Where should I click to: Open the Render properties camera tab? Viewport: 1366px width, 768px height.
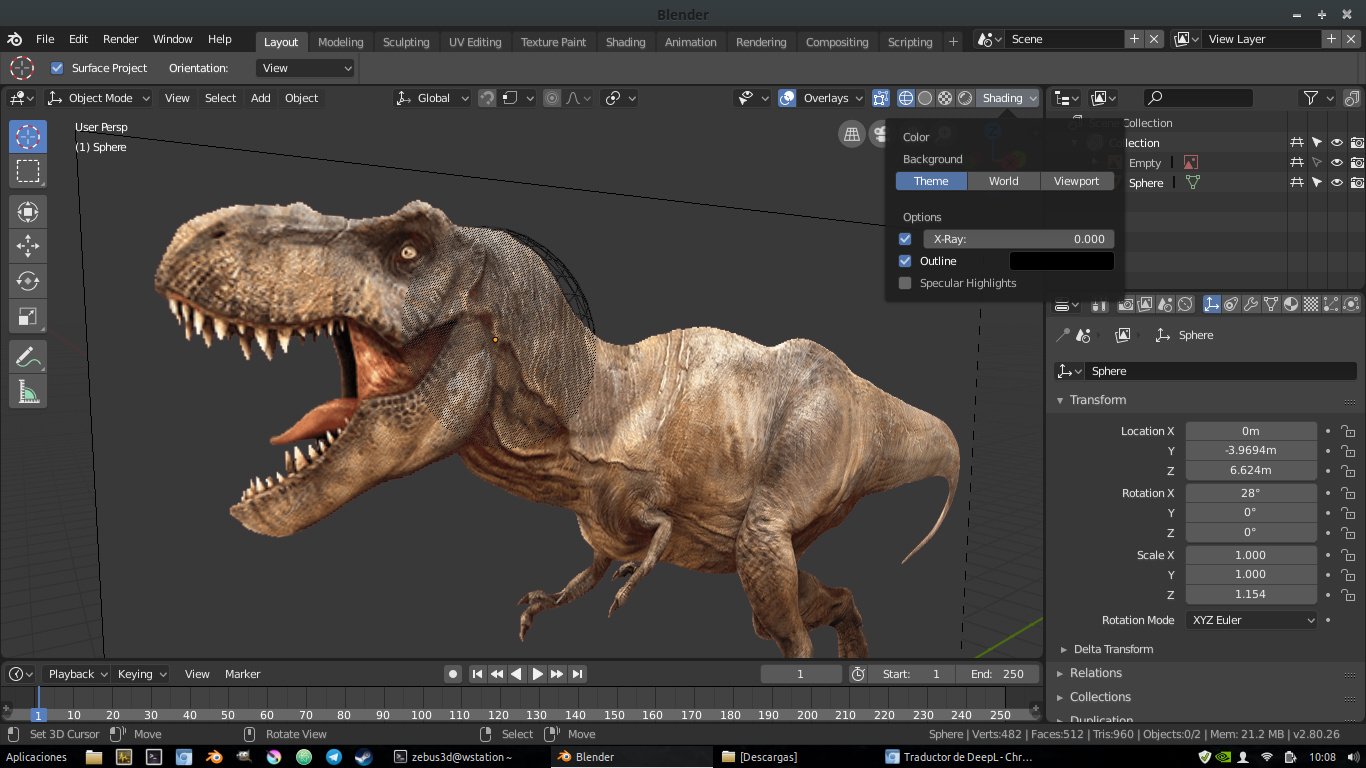1127,304
